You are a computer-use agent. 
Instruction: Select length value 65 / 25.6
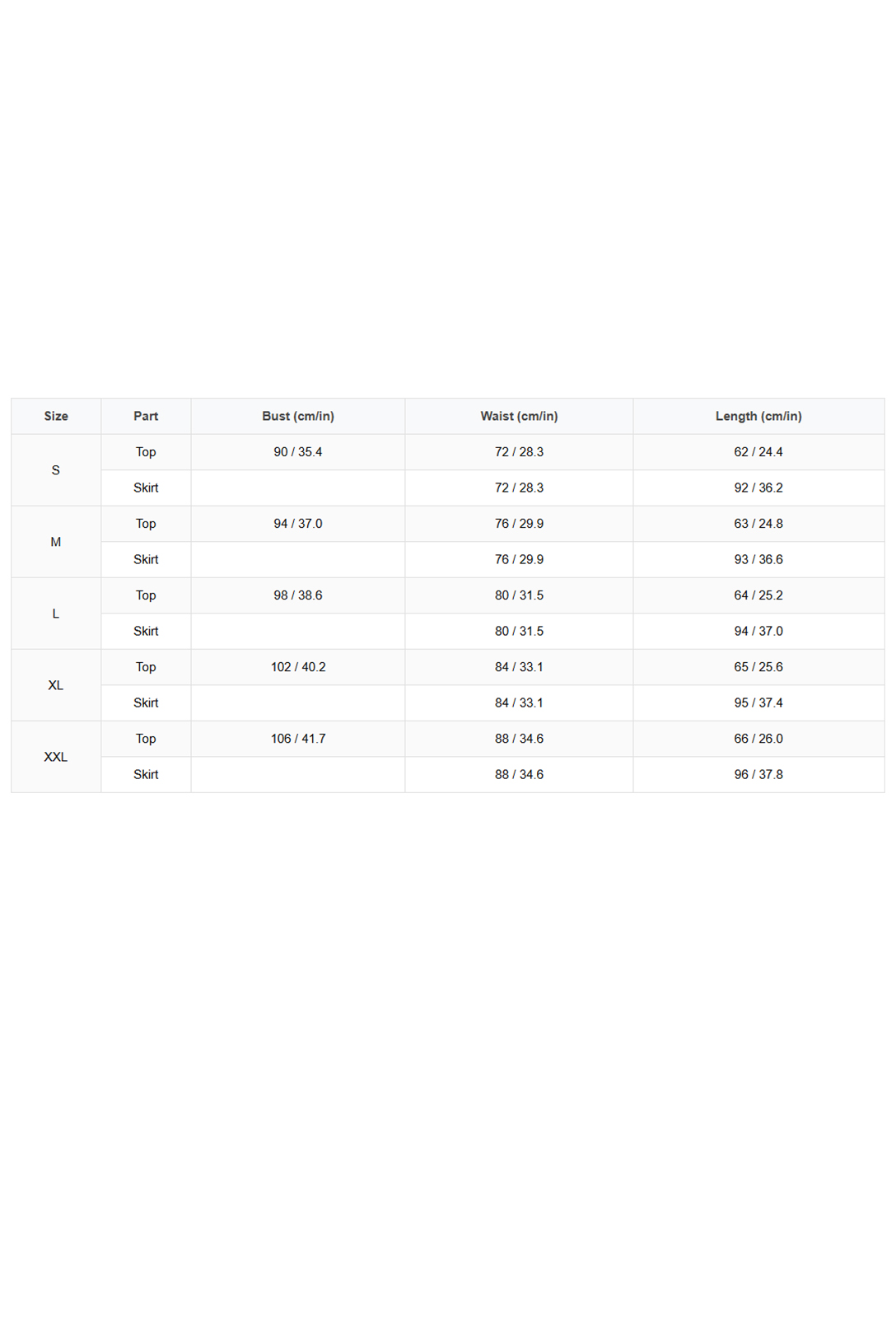[x=758, y=667]
